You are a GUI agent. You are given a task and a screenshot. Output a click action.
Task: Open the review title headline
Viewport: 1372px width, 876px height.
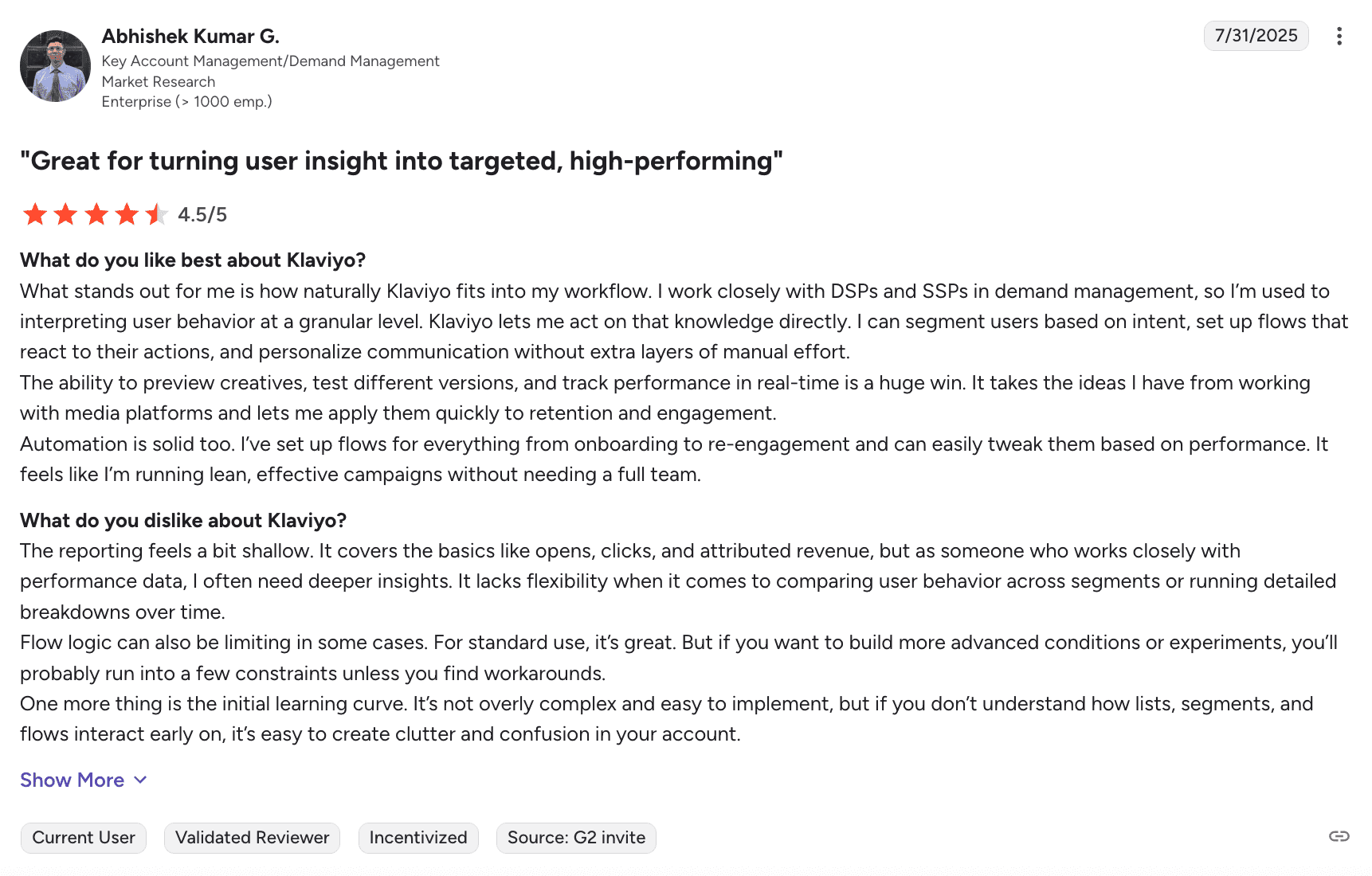tap(402, 161)
